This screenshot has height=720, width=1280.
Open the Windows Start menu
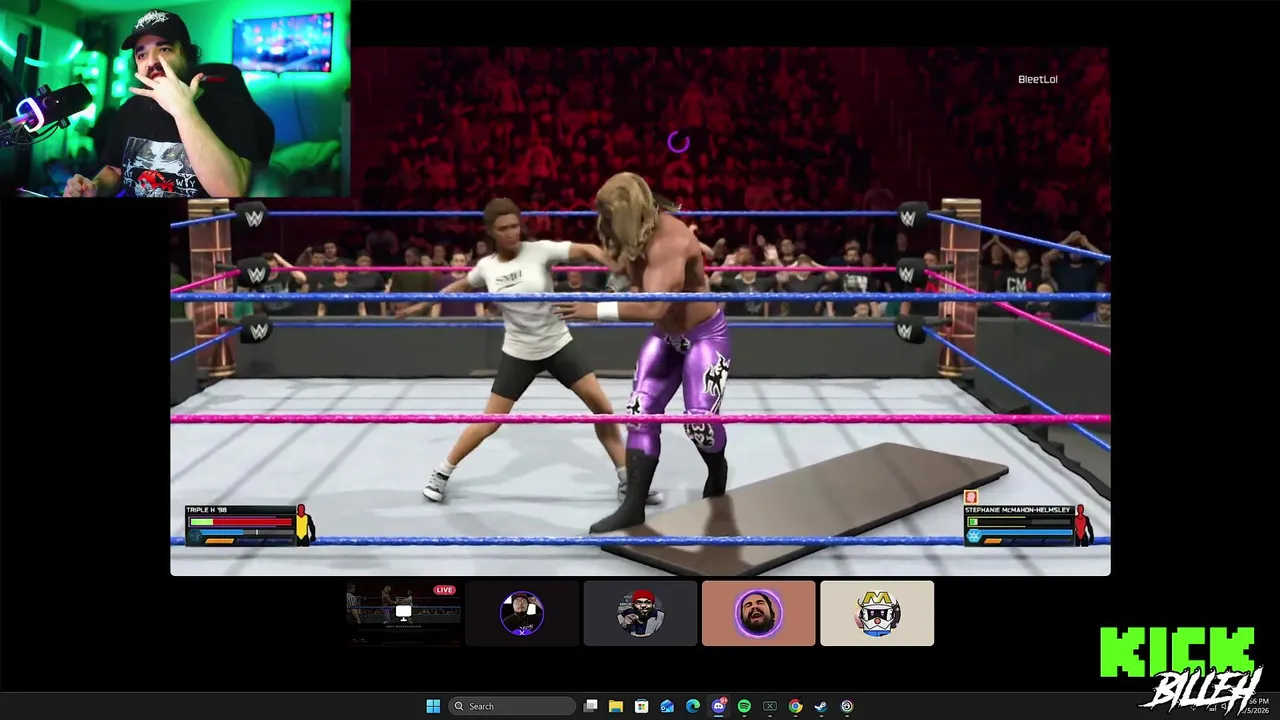tap(433, 706)
